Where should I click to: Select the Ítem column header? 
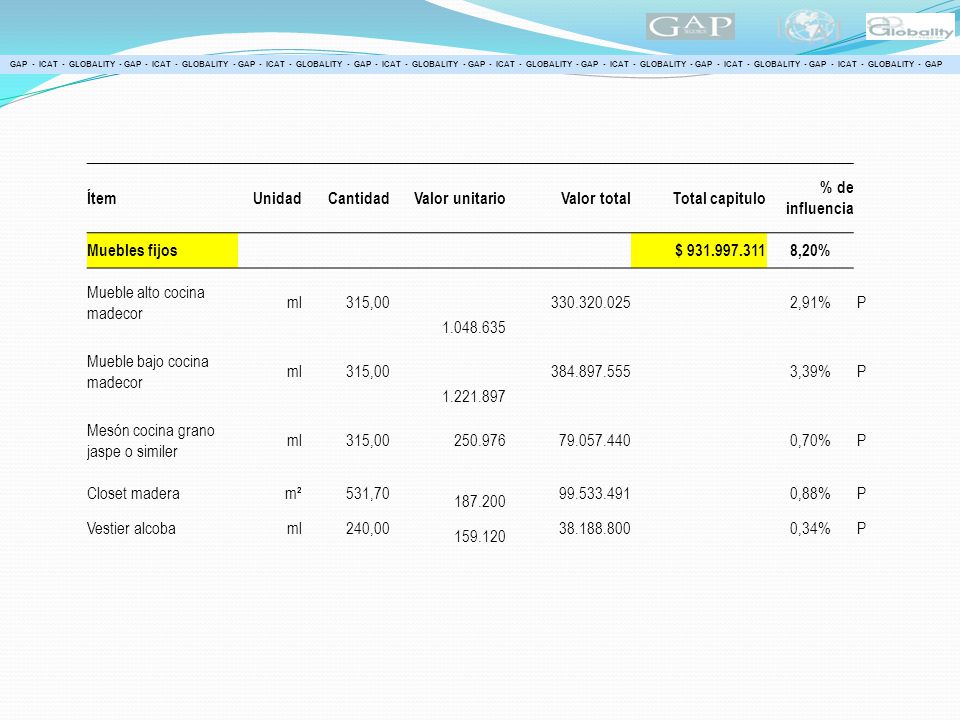pyautogui.click(x=102, y=198)
